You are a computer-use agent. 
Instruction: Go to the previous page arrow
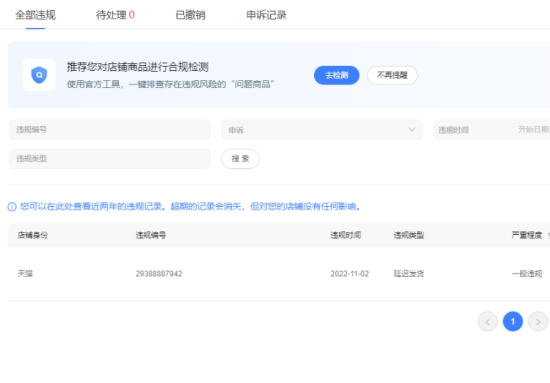pos(488,321)
